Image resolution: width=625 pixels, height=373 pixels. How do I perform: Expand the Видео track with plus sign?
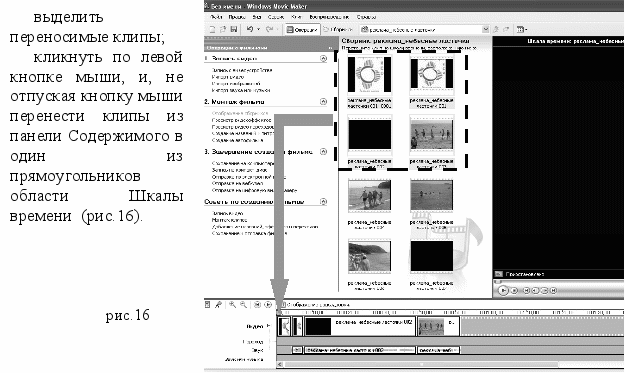(x=268, y=326)
